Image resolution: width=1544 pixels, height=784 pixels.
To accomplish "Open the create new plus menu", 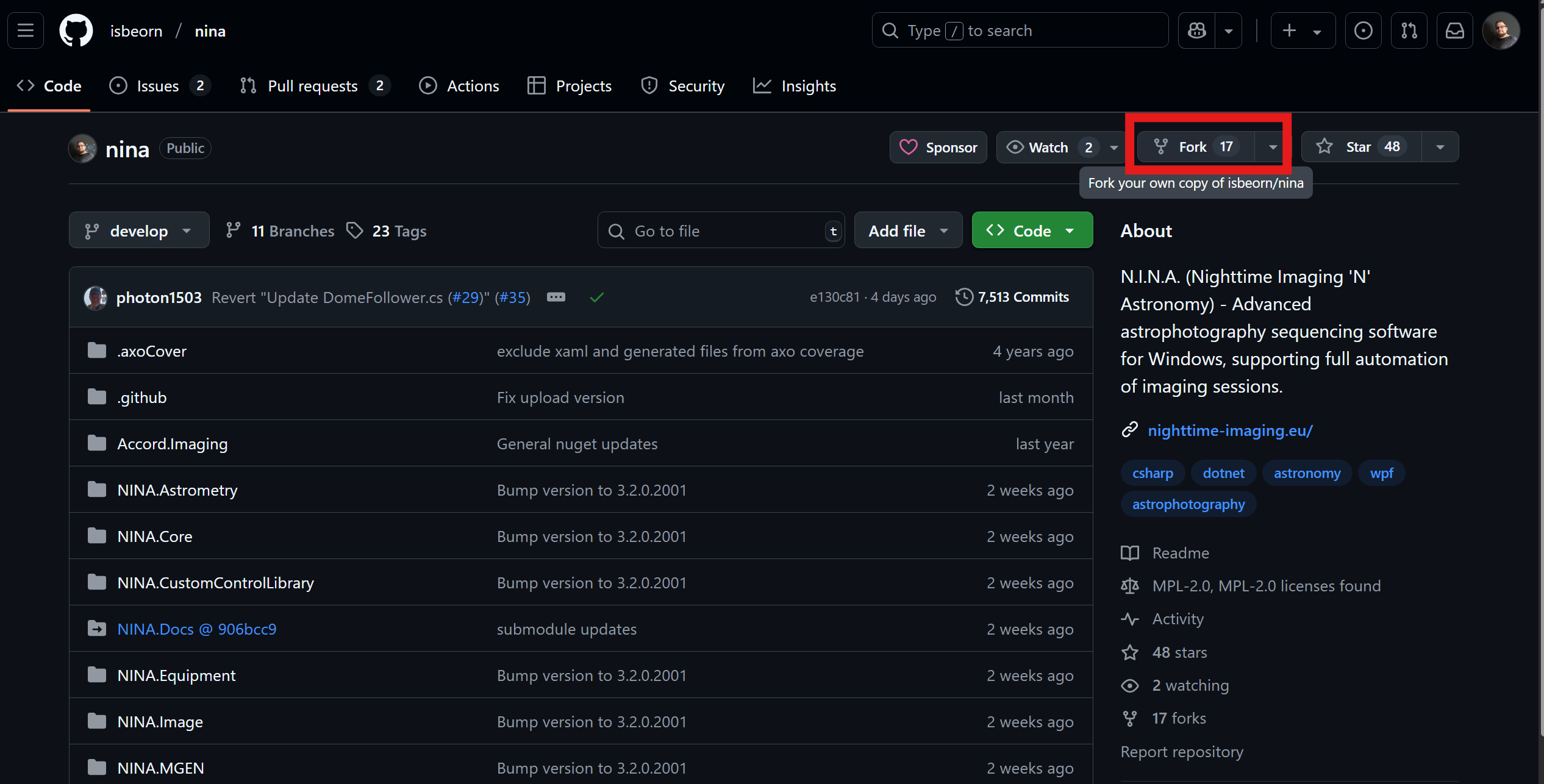I will pyautogui.click(x=1303, y=30).
